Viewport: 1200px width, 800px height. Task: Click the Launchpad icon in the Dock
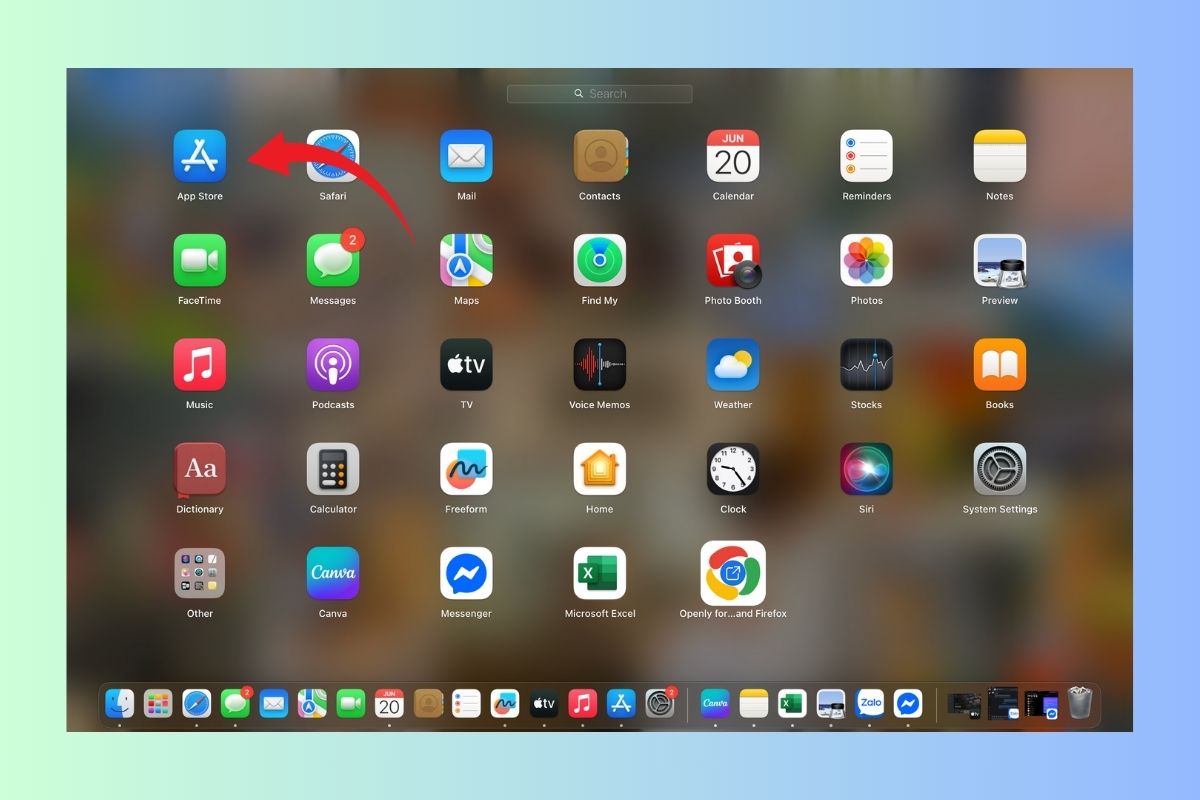tap(158, 703)
